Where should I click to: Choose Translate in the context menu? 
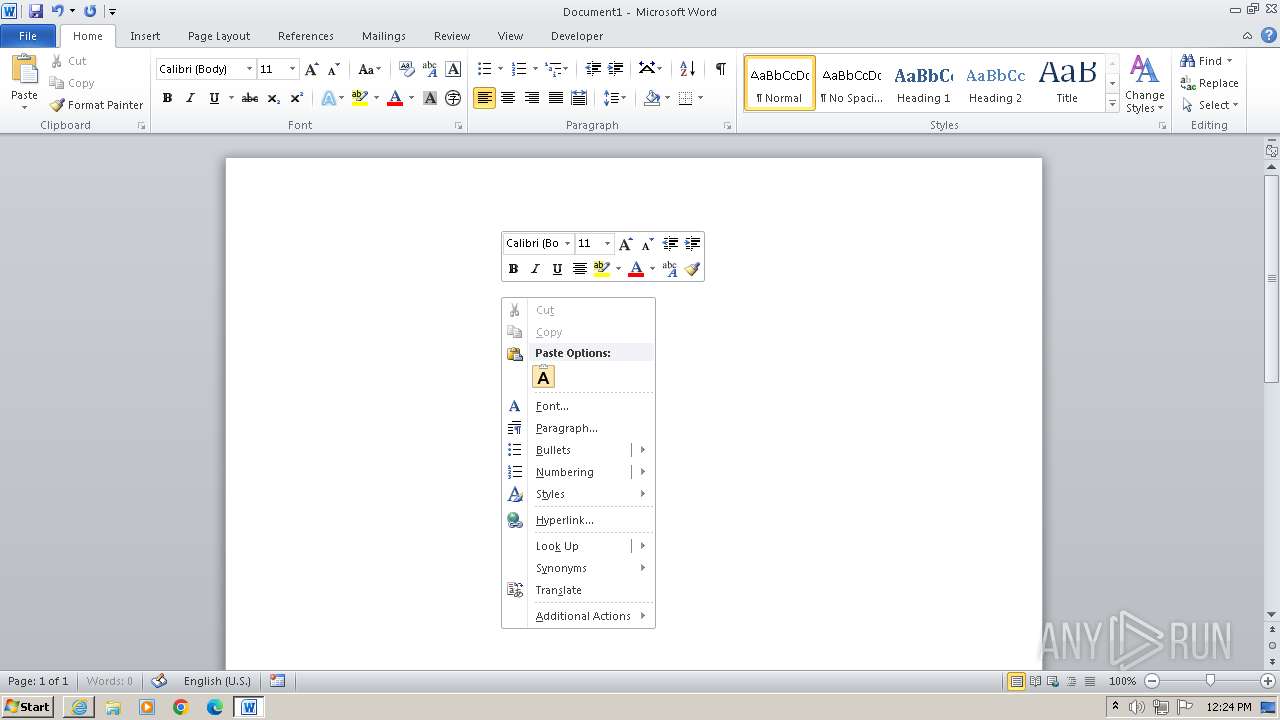pos(578,590)
